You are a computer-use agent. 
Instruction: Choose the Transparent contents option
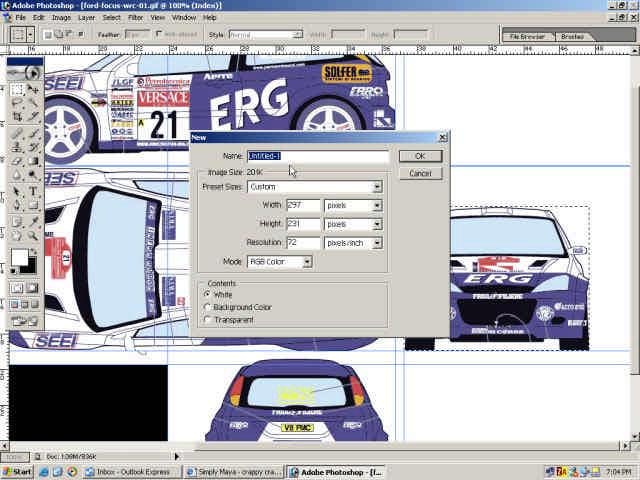(207, 320)
